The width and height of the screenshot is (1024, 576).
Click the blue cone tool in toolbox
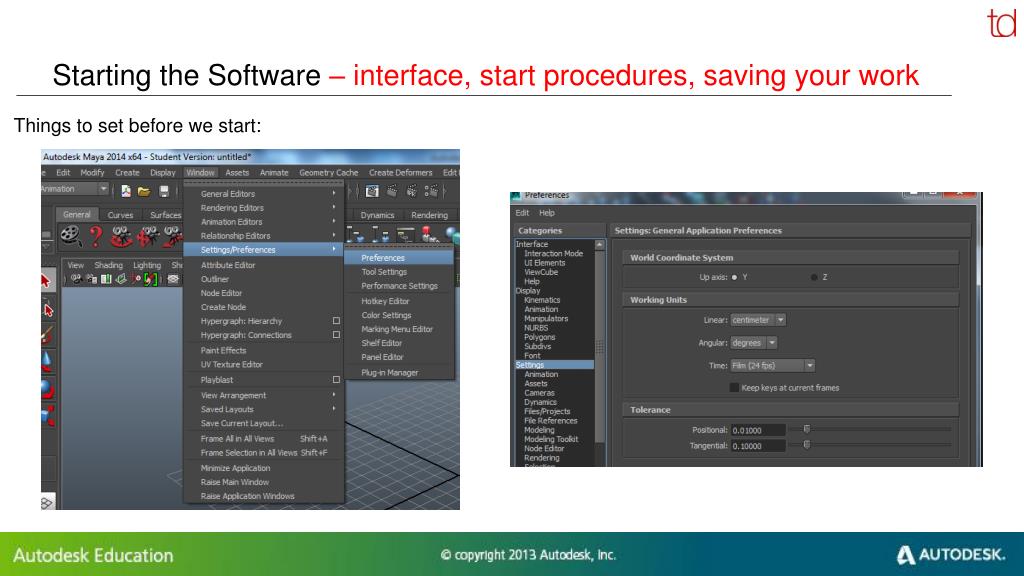click(x=47, y=361)
